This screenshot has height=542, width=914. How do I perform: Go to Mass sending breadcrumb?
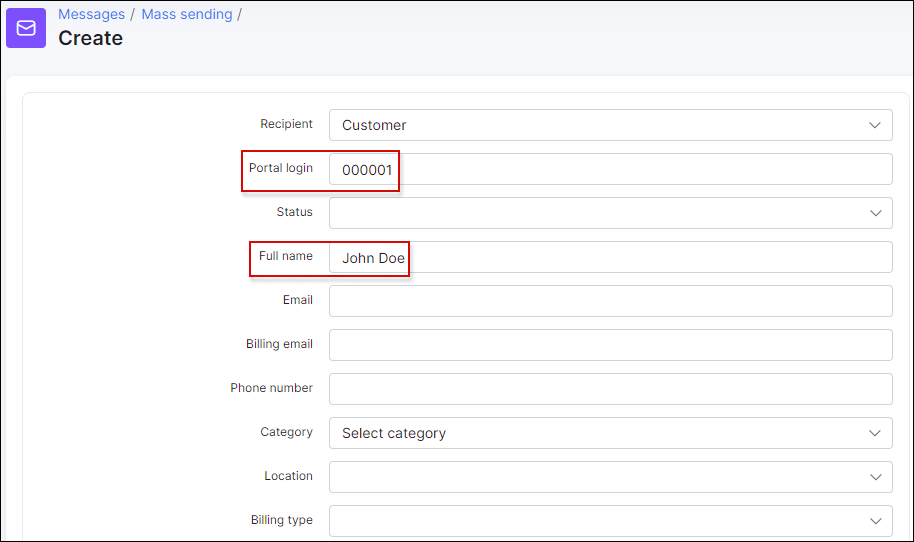point(187,14)
